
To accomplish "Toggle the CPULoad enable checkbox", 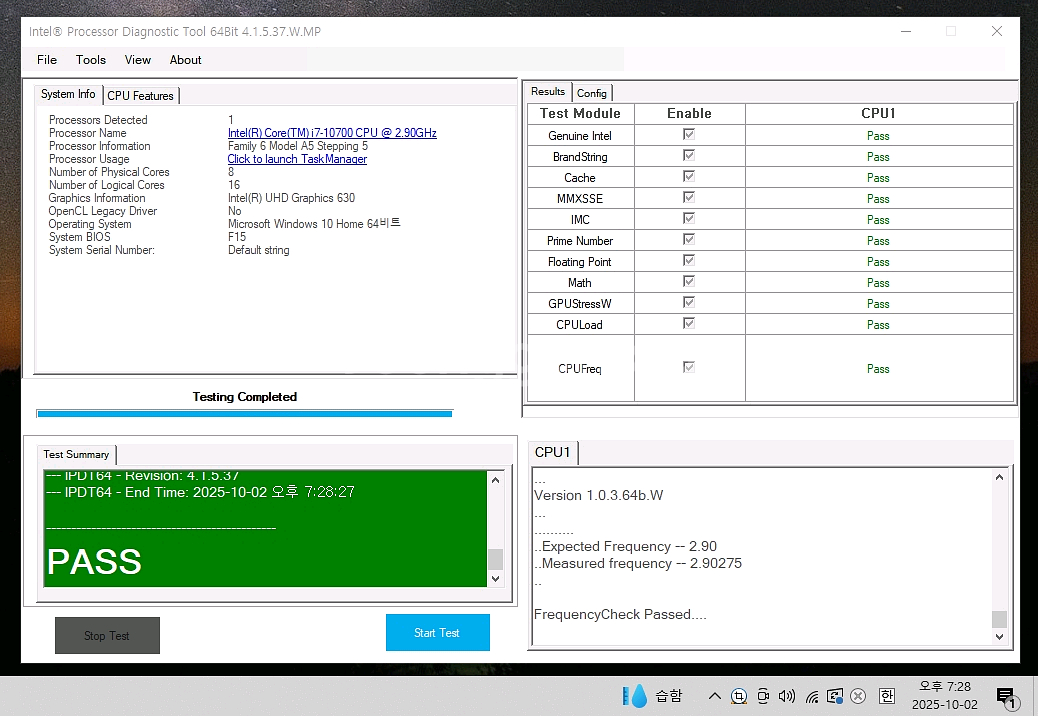I will [x=689, y=324].
